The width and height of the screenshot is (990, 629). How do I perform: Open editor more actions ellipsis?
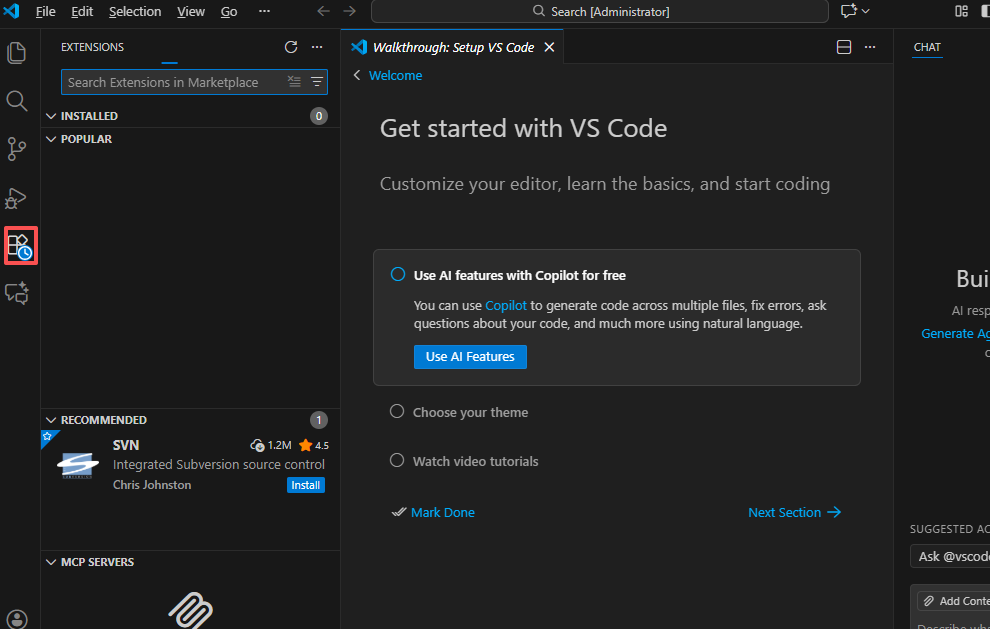pyautogui.click(x=870, y=47)
